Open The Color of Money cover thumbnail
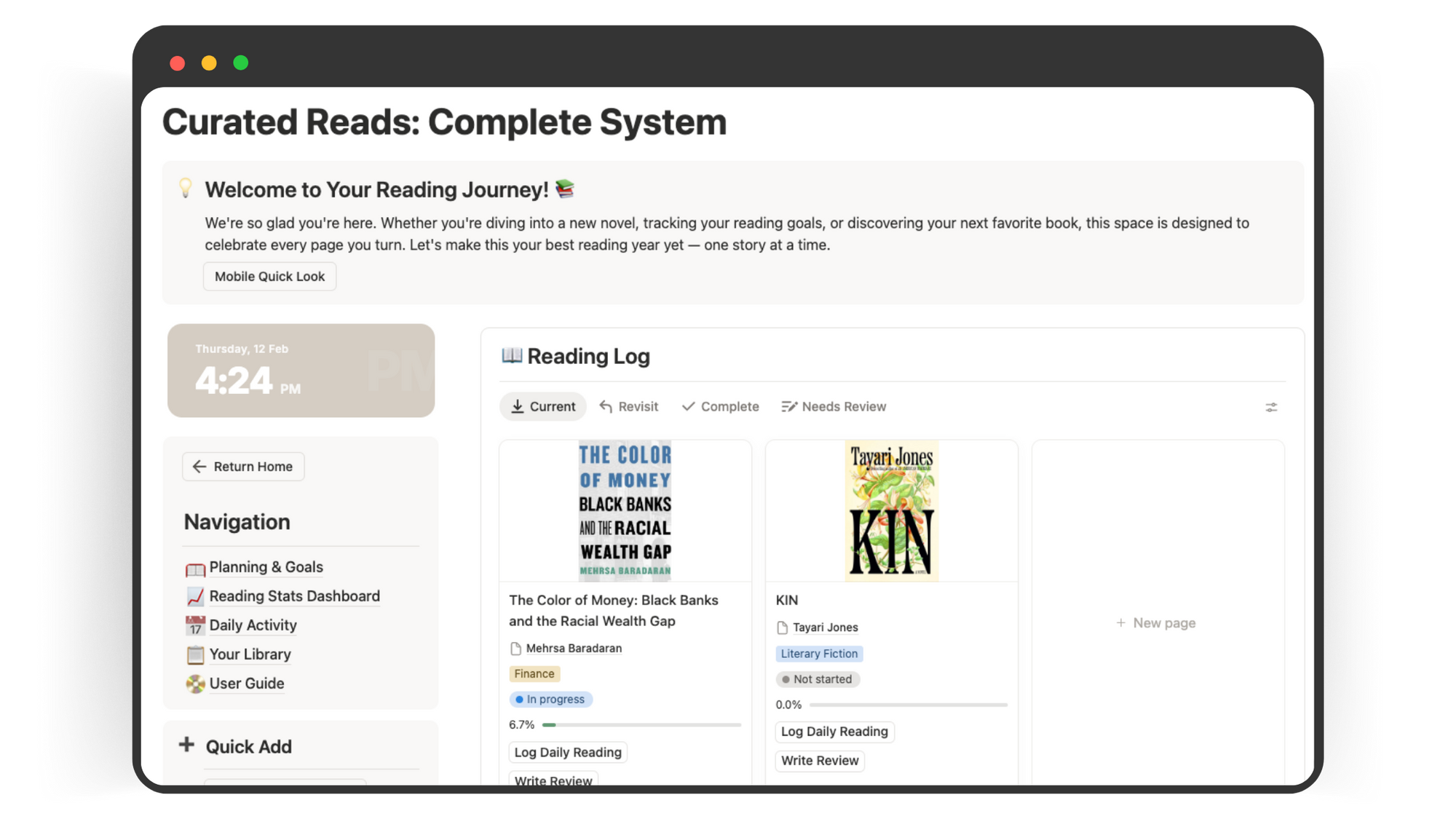This screenshot has width=1456, height=819. pos(625,510)
